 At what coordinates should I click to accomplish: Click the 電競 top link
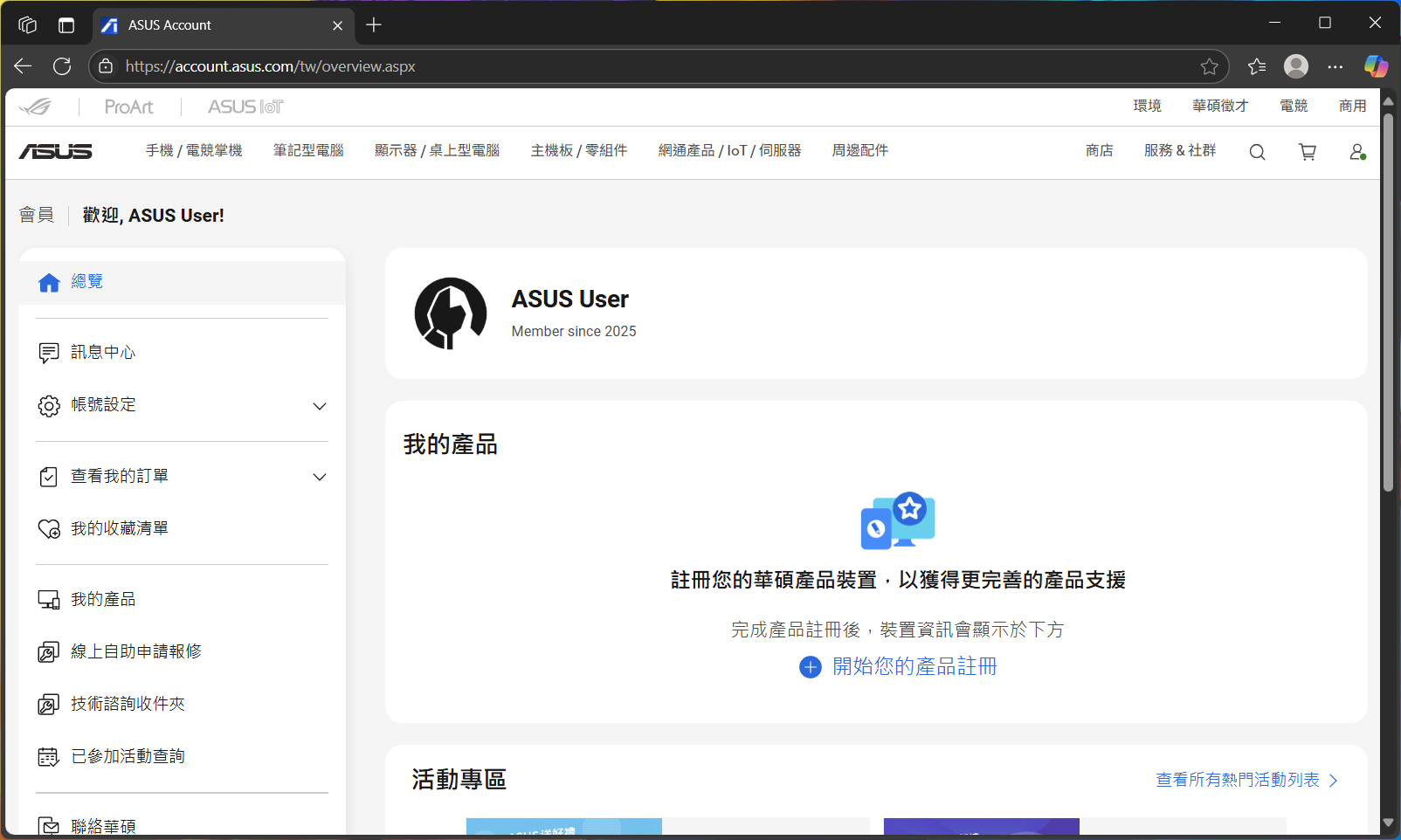coord(1294,106)
